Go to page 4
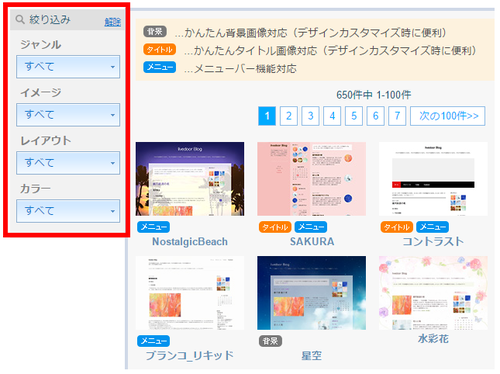 (332, 116)
